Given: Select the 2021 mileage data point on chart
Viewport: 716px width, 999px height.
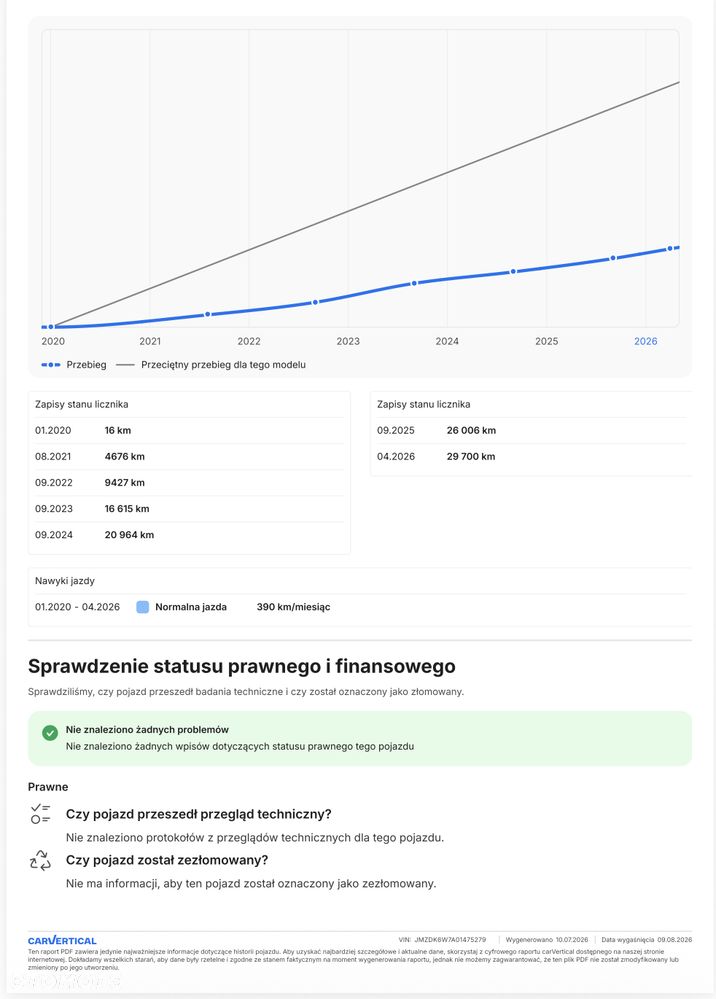Looking at the screenshot, I should 208,314.
